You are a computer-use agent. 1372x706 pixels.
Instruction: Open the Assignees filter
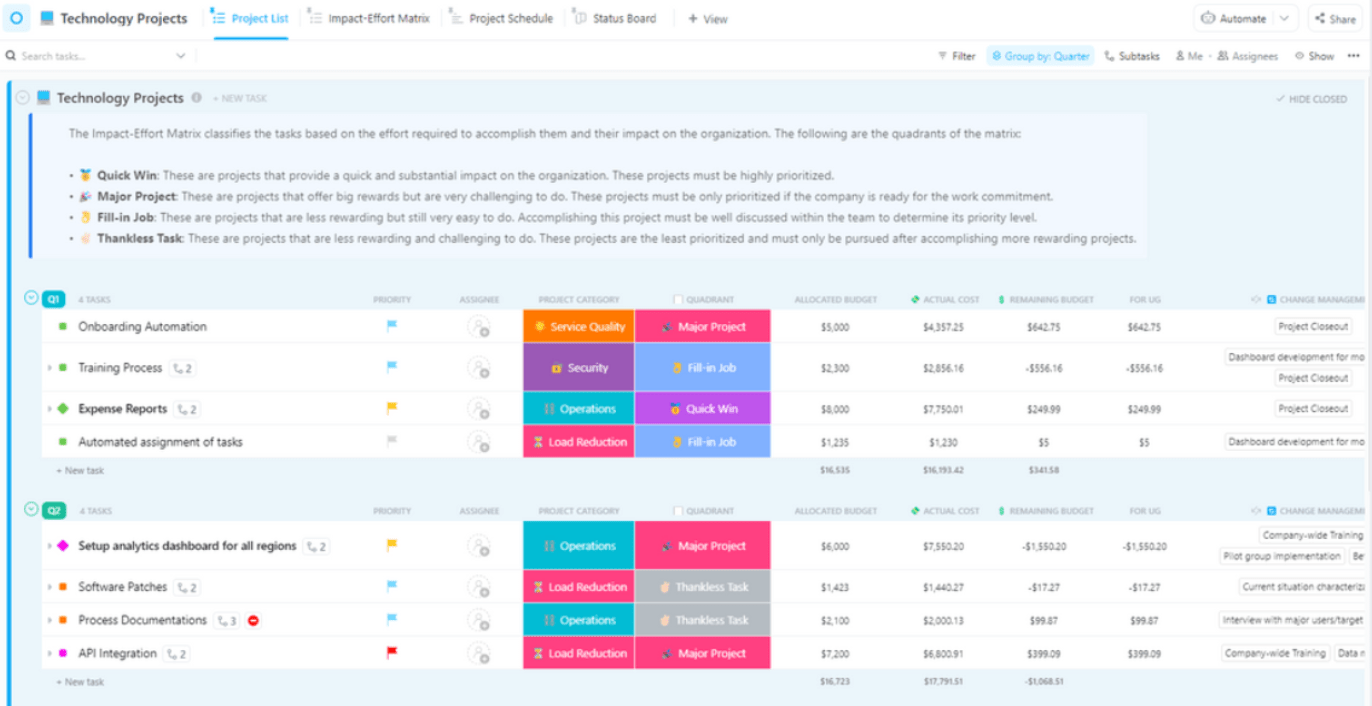pos(1248,56)
